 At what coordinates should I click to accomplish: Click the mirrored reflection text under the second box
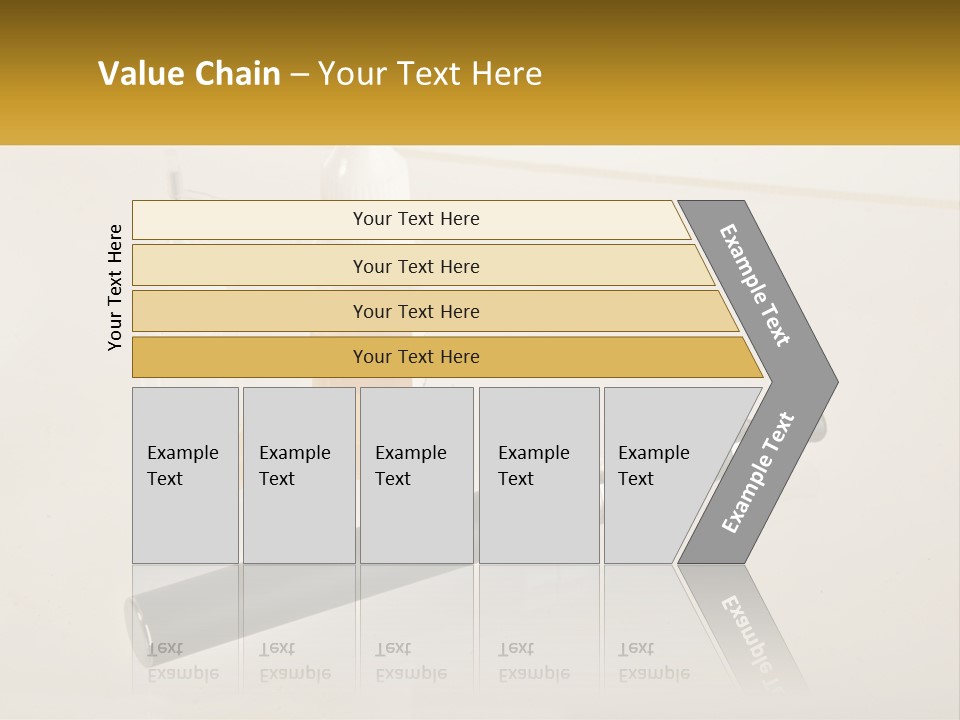(x=295, y=661)
